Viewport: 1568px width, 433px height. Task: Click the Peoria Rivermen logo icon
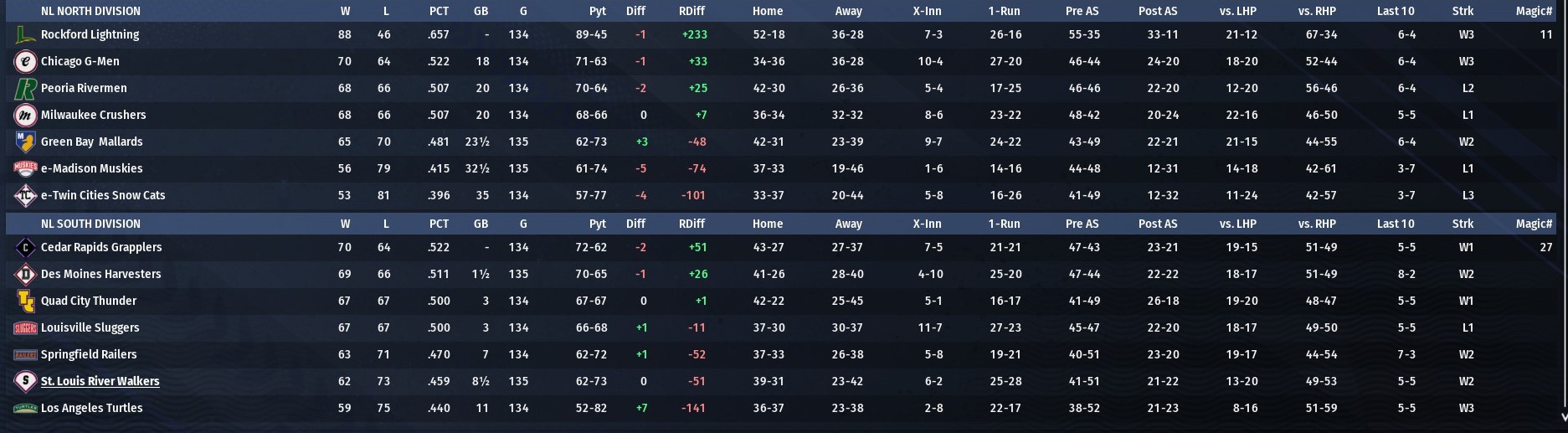(x=25, y=89)
